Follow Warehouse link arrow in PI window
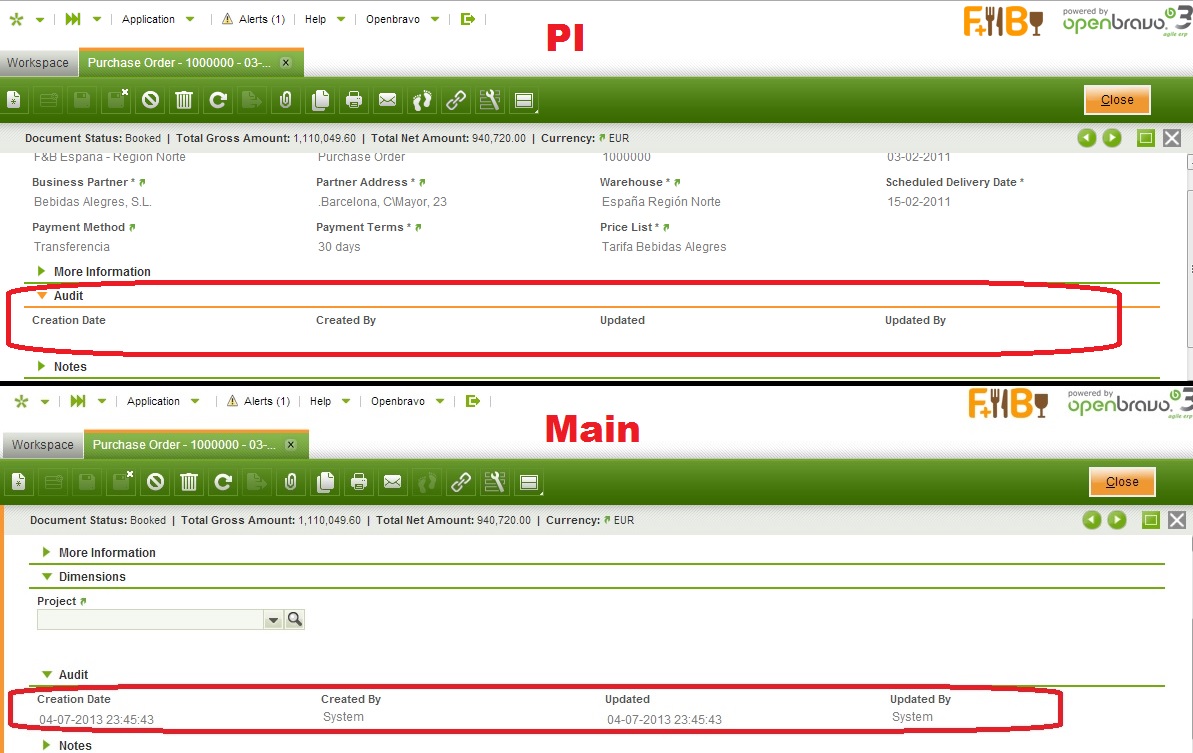 [677, 183]
